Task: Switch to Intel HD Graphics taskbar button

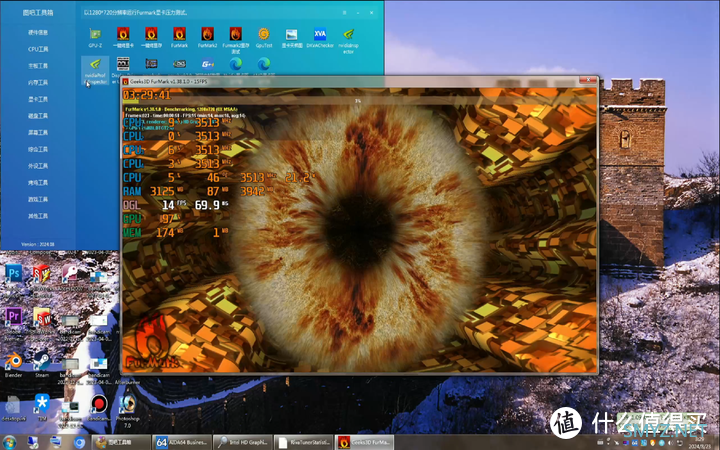Action: click(x=243, y=443)
